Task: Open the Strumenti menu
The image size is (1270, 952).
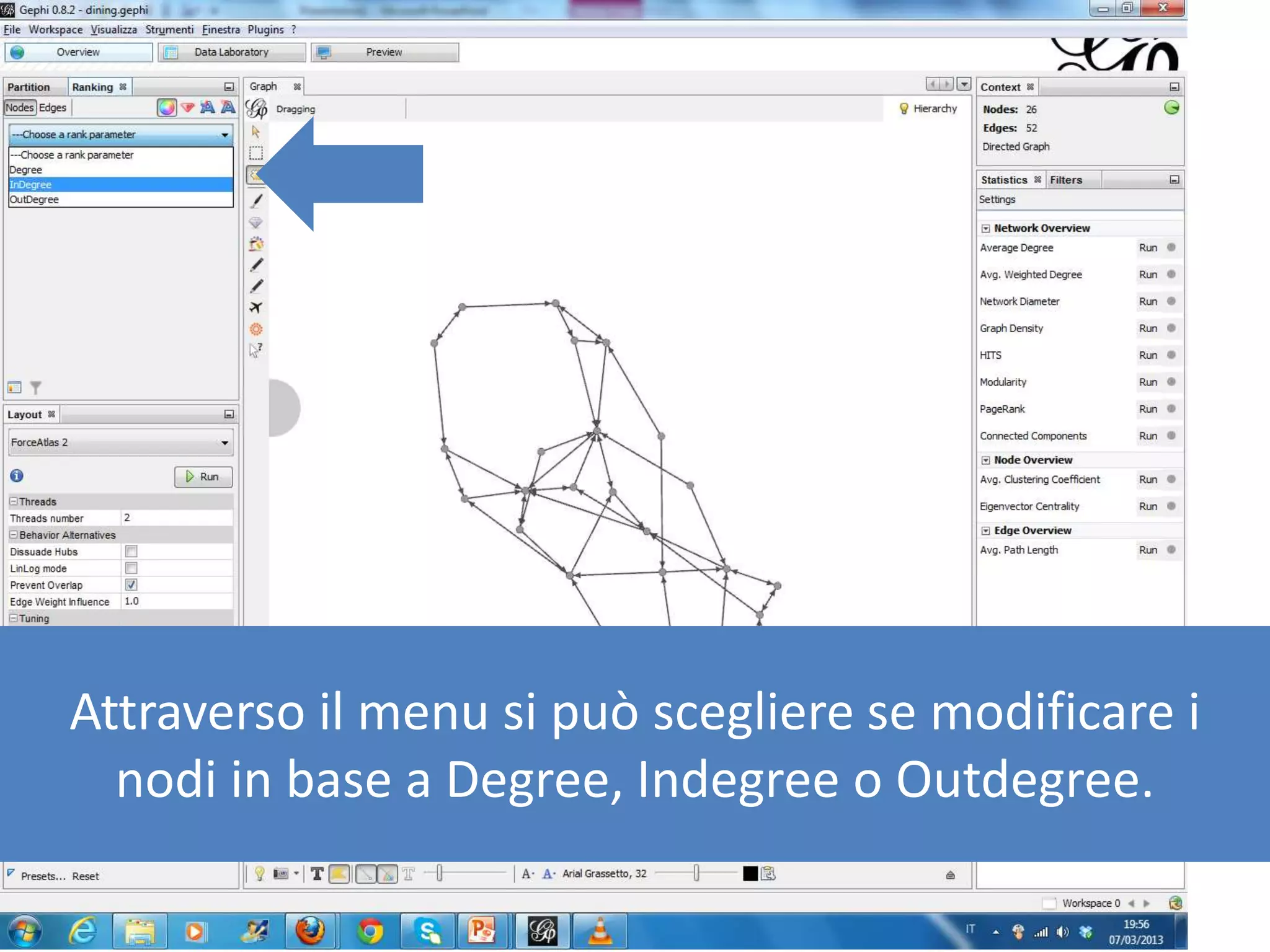Action: click(169, 30)
